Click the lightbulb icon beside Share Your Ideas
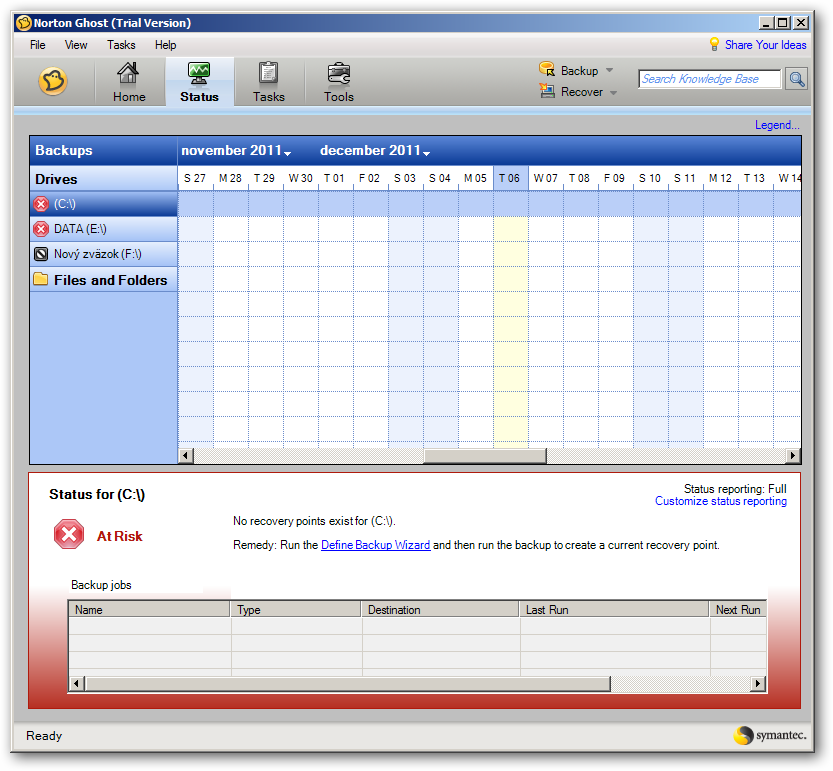This screenshot has width=833, height=771. (x=715, y=45)
